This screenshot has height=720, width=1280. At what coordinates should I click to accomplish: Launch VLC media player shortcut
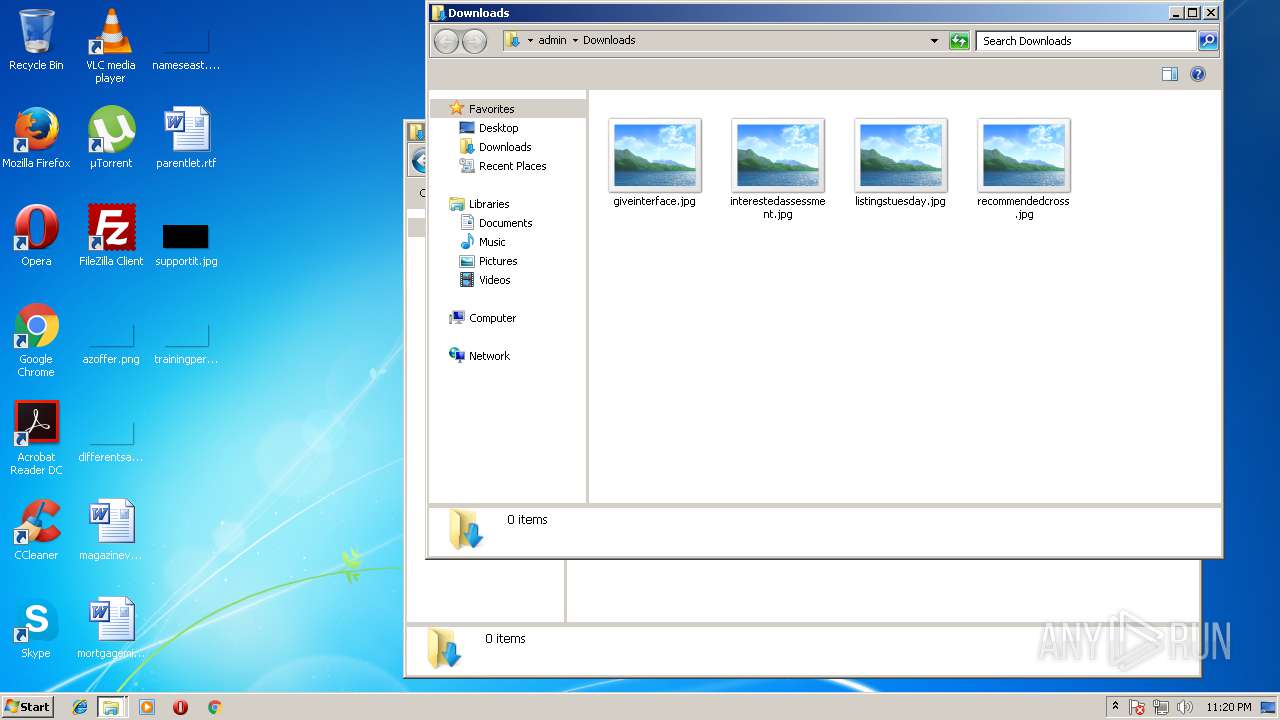110,45
